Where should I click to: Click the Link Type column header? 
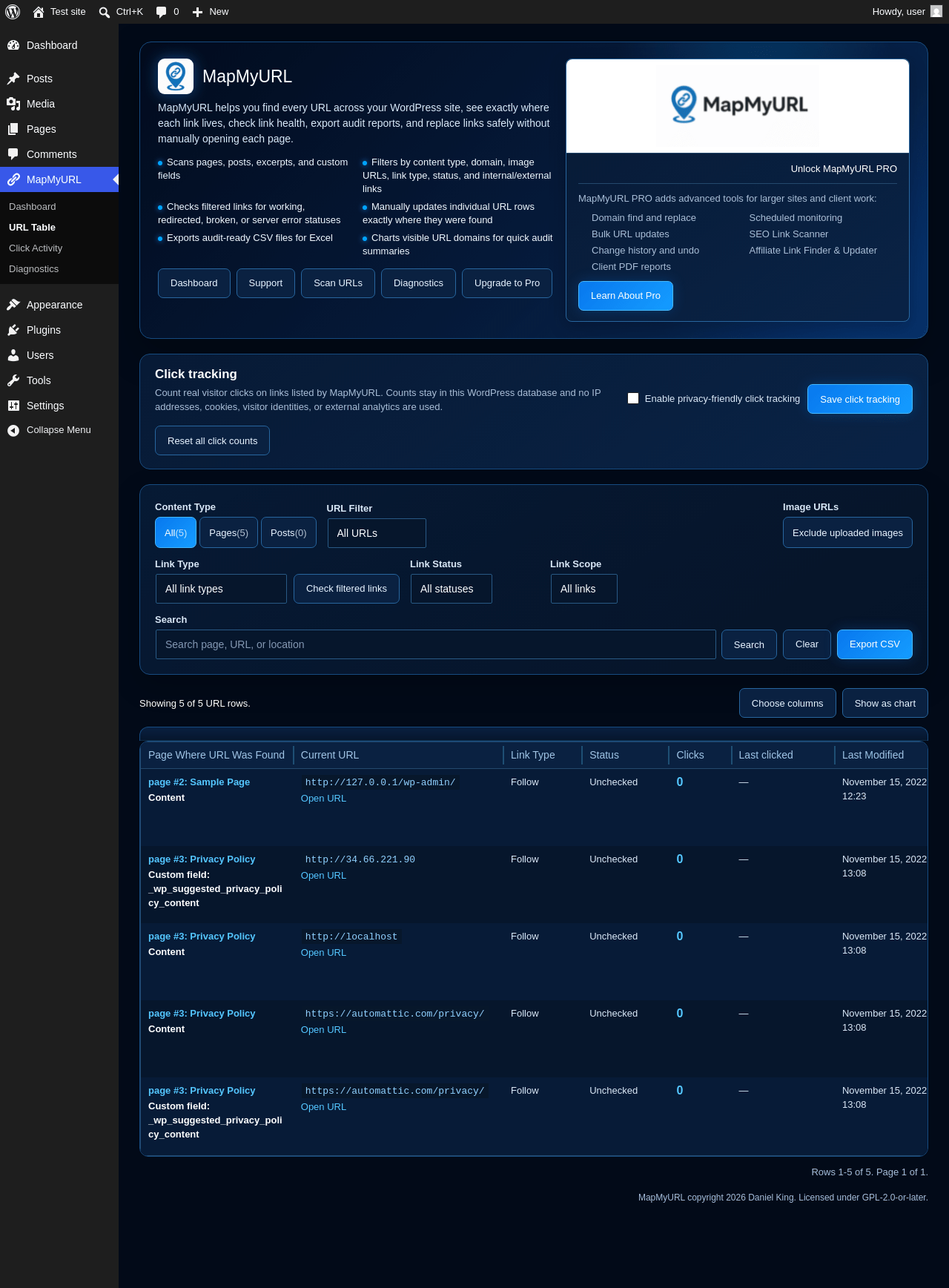tap(532, 755)
